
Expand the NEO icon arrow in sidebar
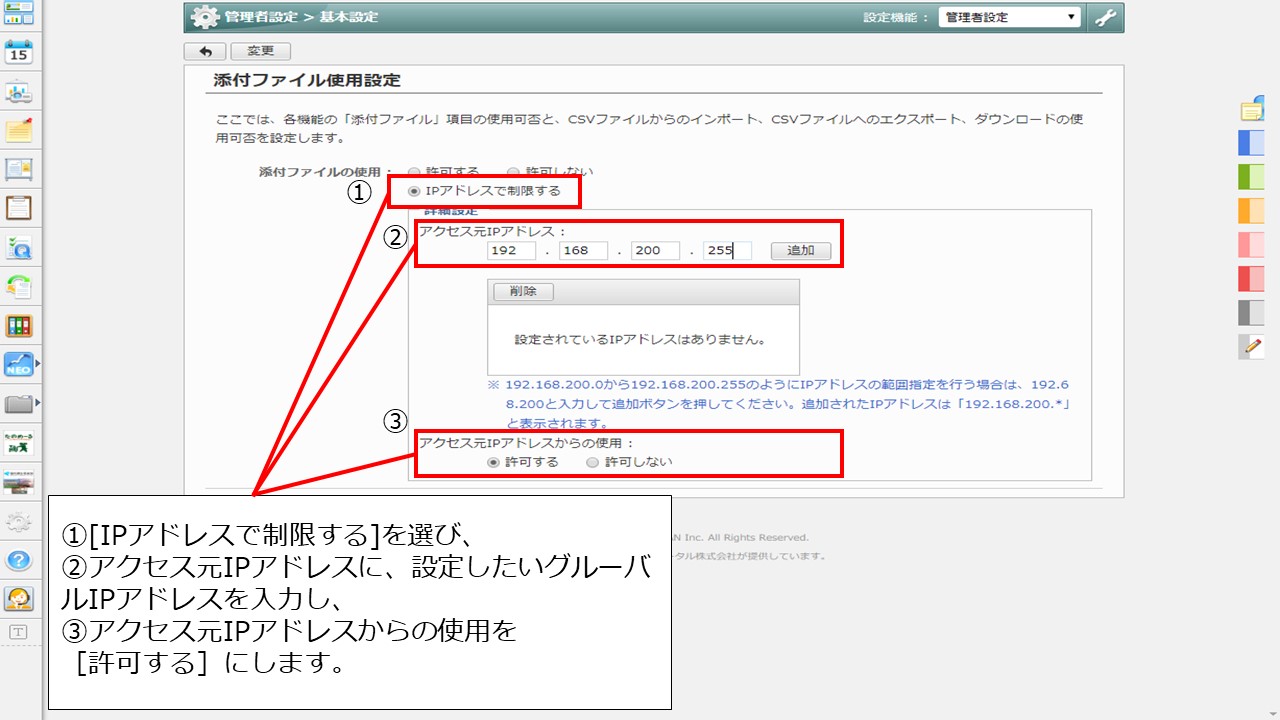click(x=39, y=365)
